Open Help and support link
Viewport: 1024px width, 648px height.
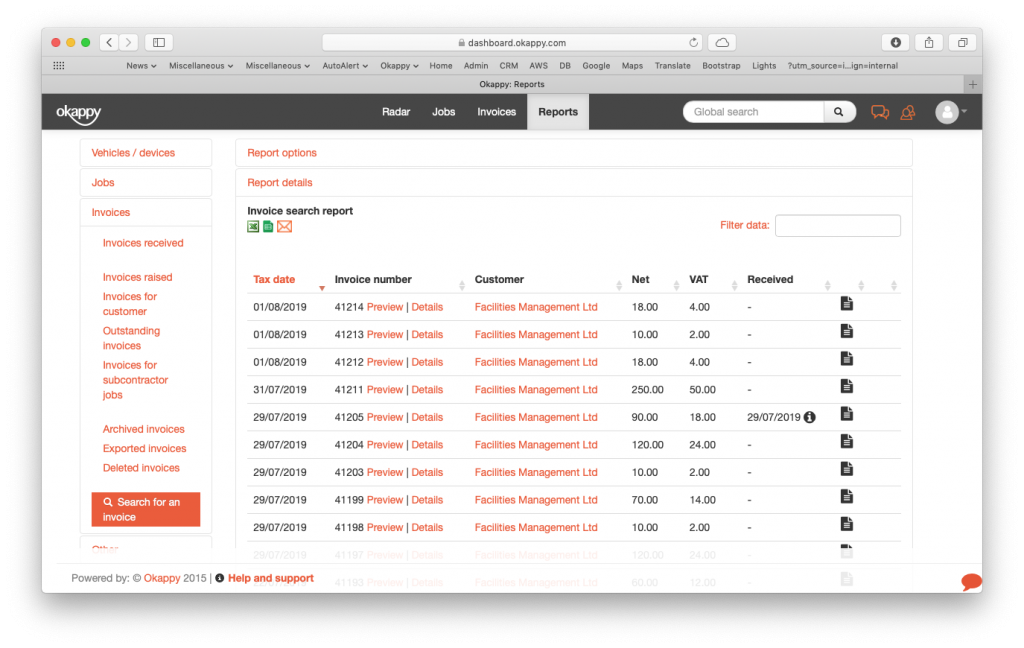270,578
